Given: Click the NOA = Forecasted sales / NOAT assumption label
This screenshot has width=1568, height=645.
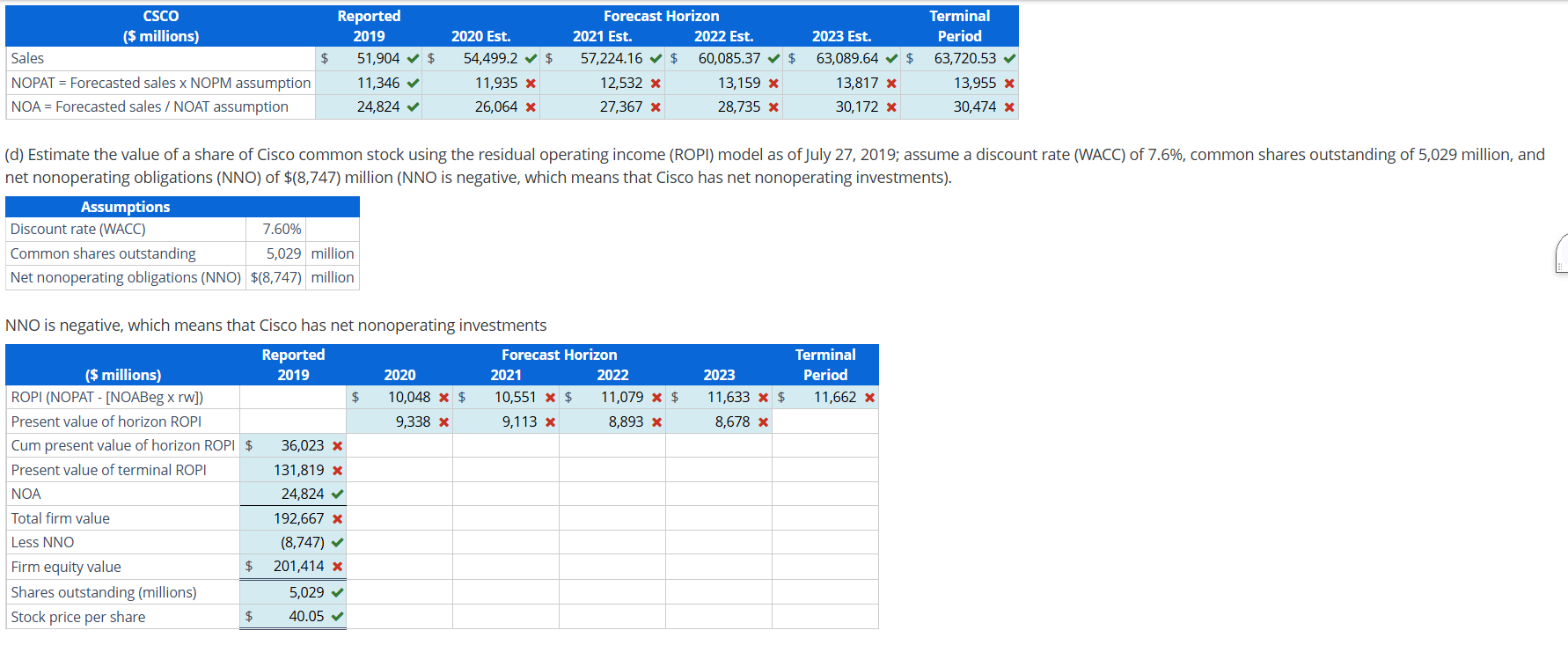Looking at the screenshot, I should pos(150,107).
